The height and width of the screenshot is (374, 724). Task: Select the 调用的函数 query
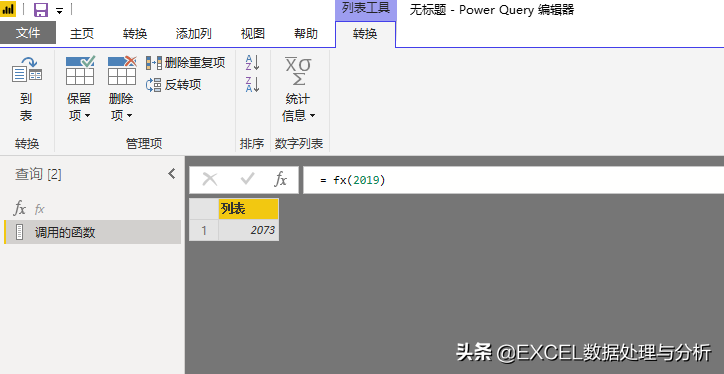coord(92,232)
